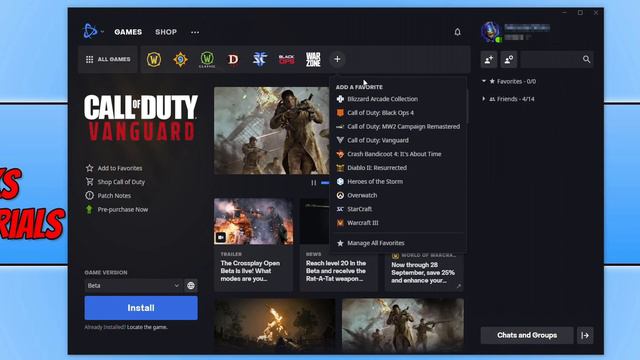This screenshot has height=360, width=640.
Task: Open the Black Ops Cold War icon
Action: click(x=287, y=60)
